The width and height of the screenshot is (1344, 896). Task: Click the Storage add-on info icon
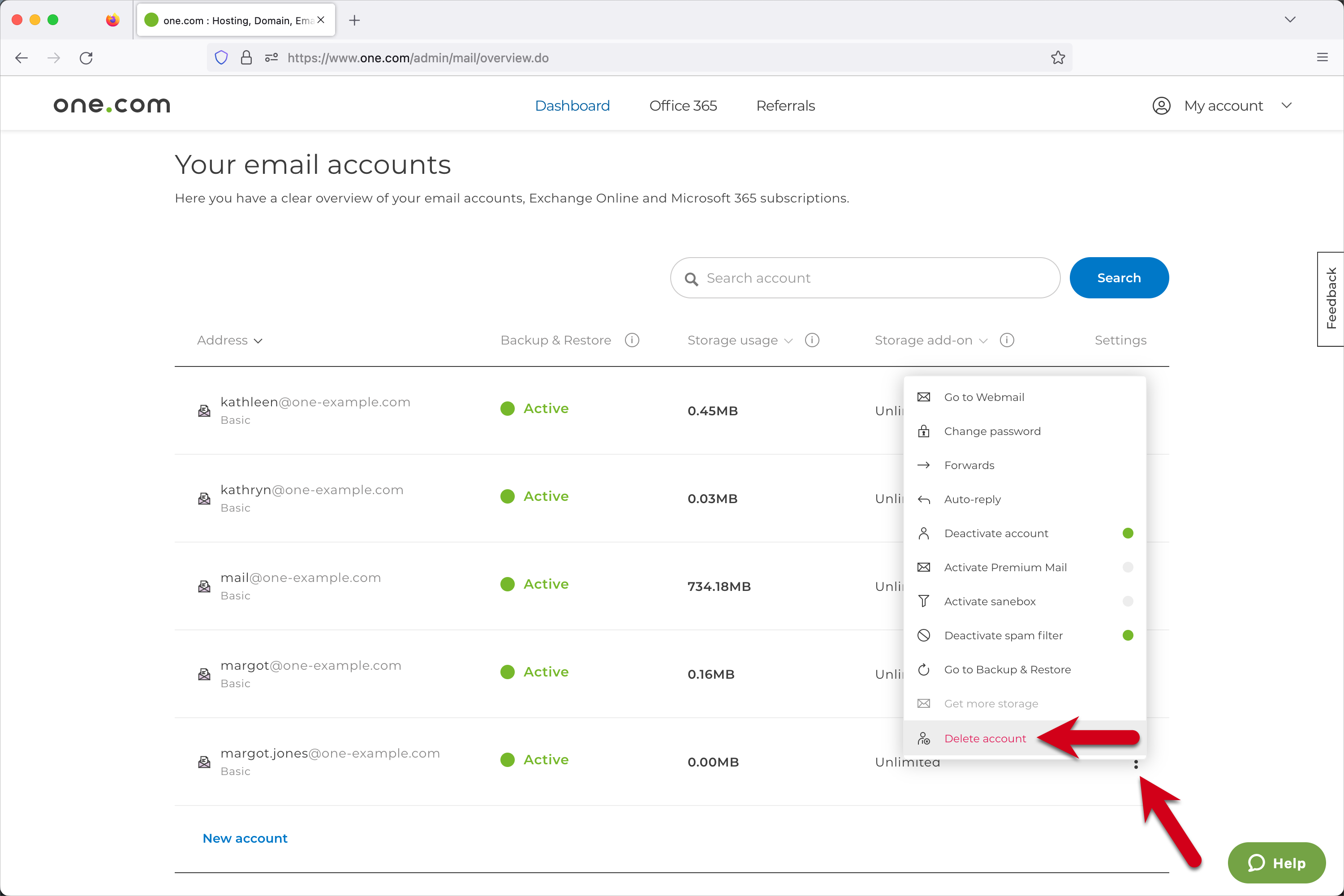tap(1006, 340)
